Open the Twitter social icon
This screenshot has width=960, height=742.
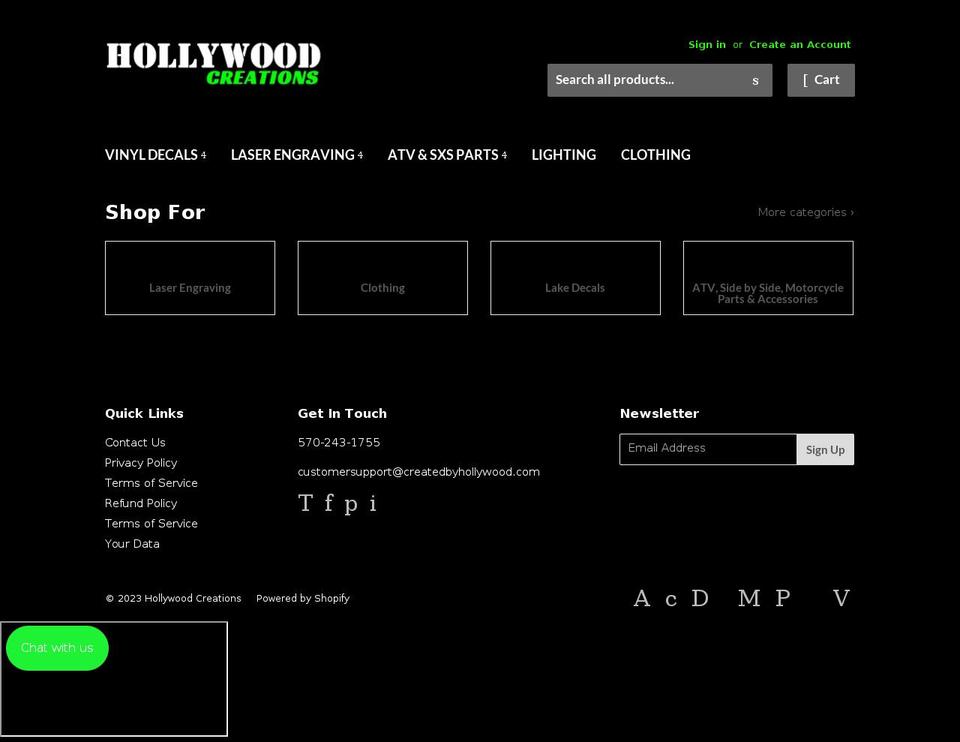(x=306, y=503)
